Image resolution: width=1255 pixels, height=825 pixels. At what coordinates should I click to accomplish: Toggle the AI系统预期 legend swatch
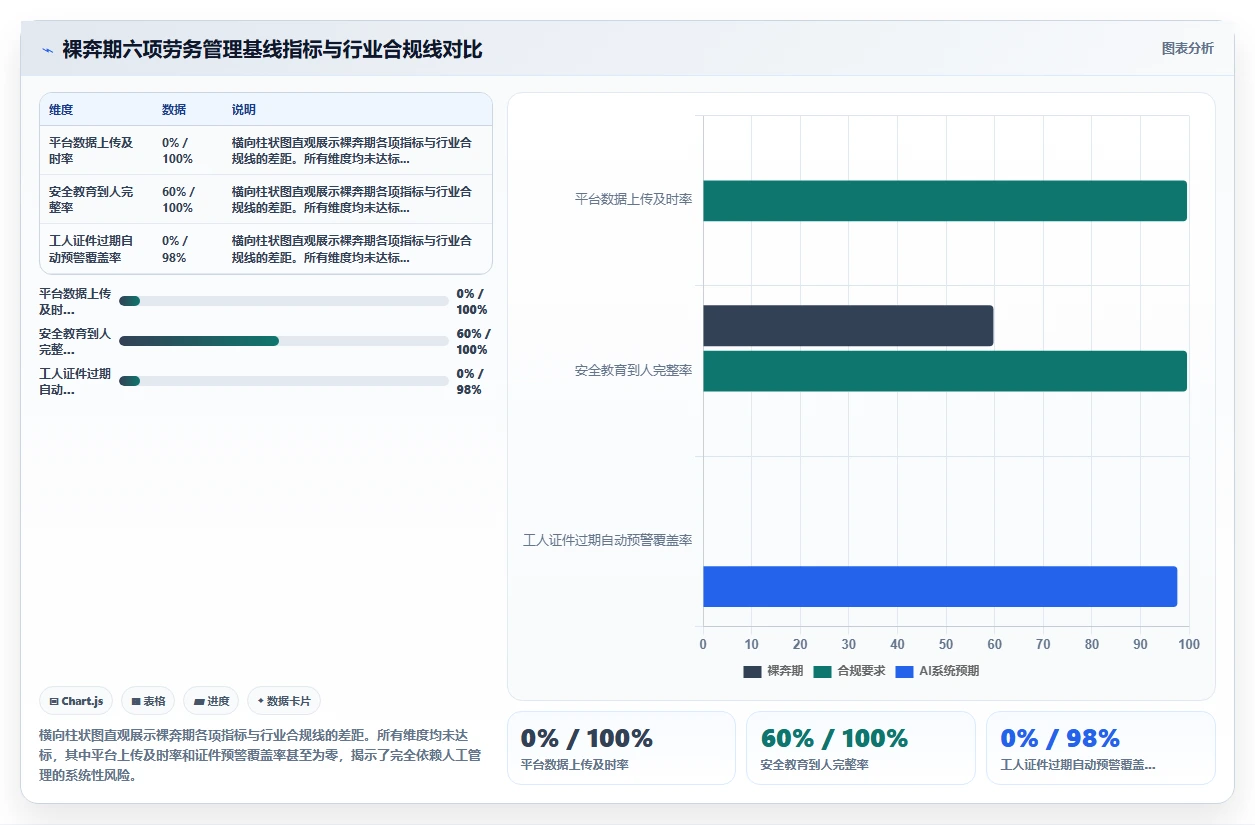(905, 671)
